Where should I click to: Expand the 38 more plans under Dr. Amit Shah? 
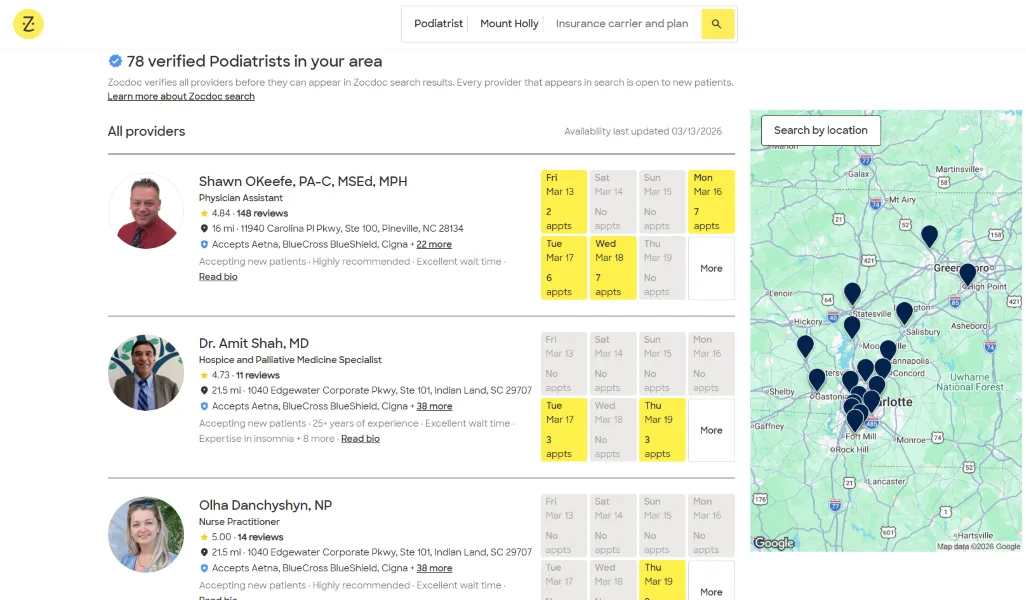[x=434, y=407]
